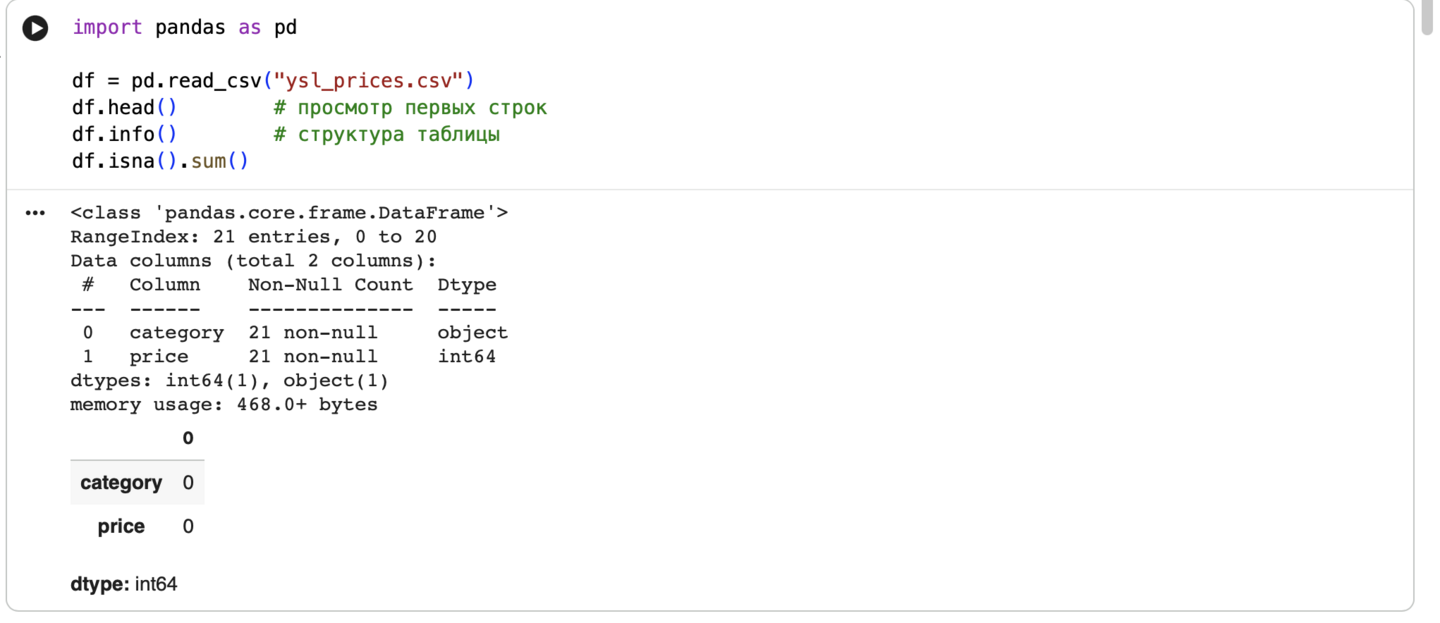Run the code cell with the play button
Image resolution: width=1440 pixels, height=623 pixels.
(x=35, y=28)
